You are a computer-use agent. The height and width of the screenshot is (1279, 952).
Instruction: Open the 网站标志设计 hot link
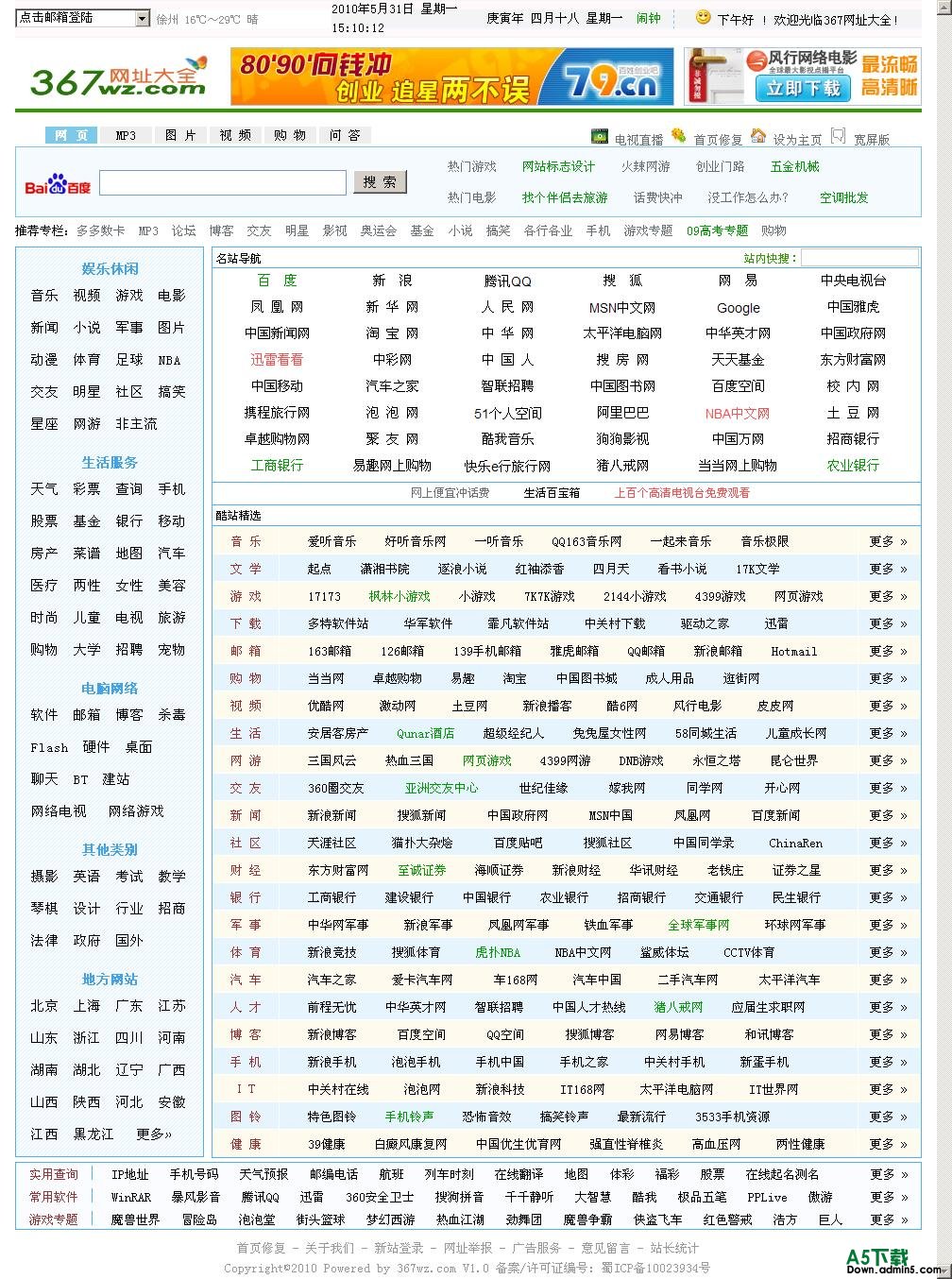(558, 166)
